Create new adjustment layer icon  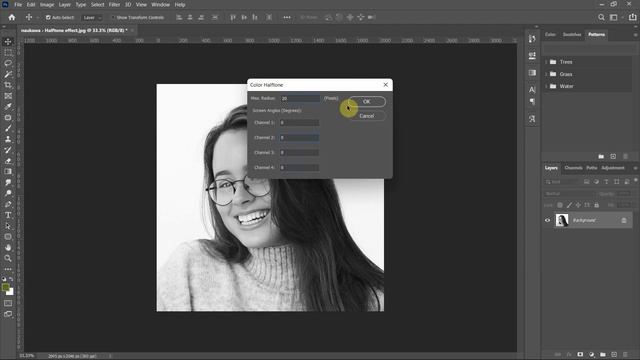(x=591, y=354)
